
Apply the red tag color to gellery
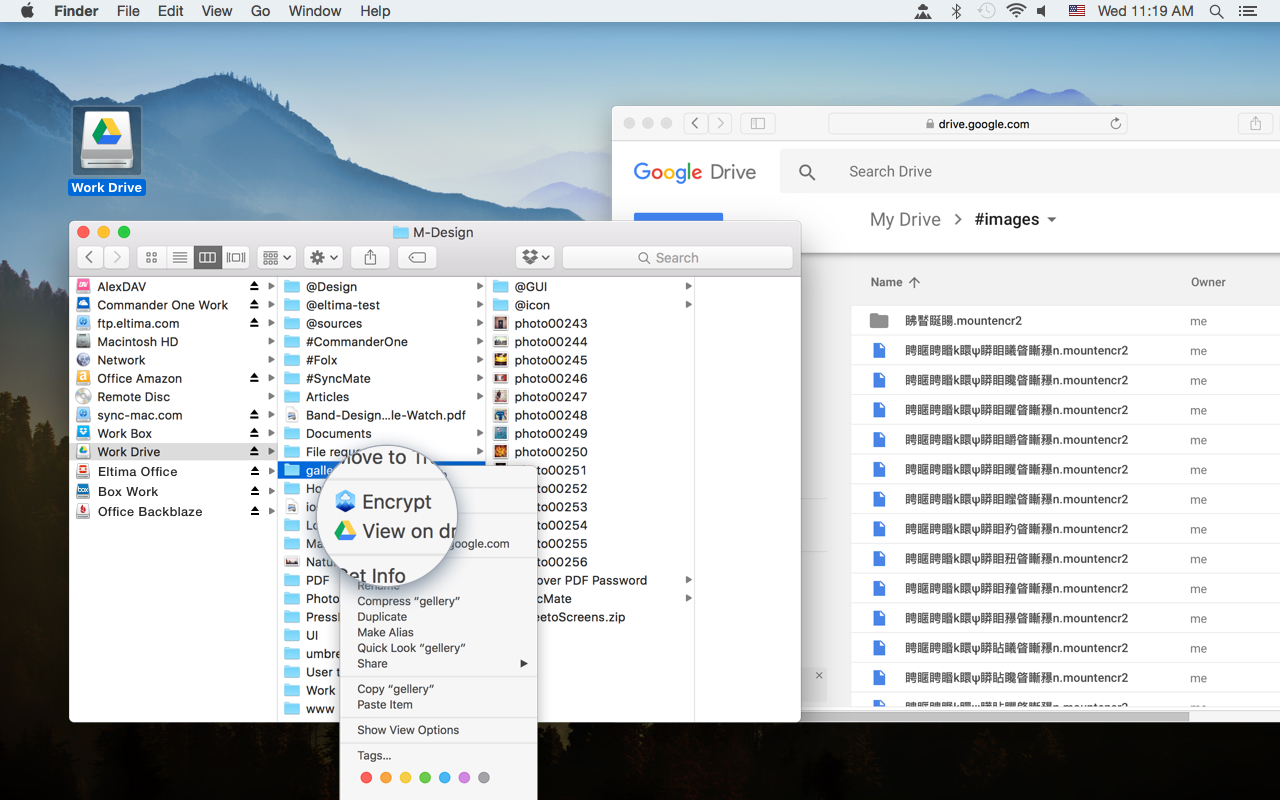(366, 777)
